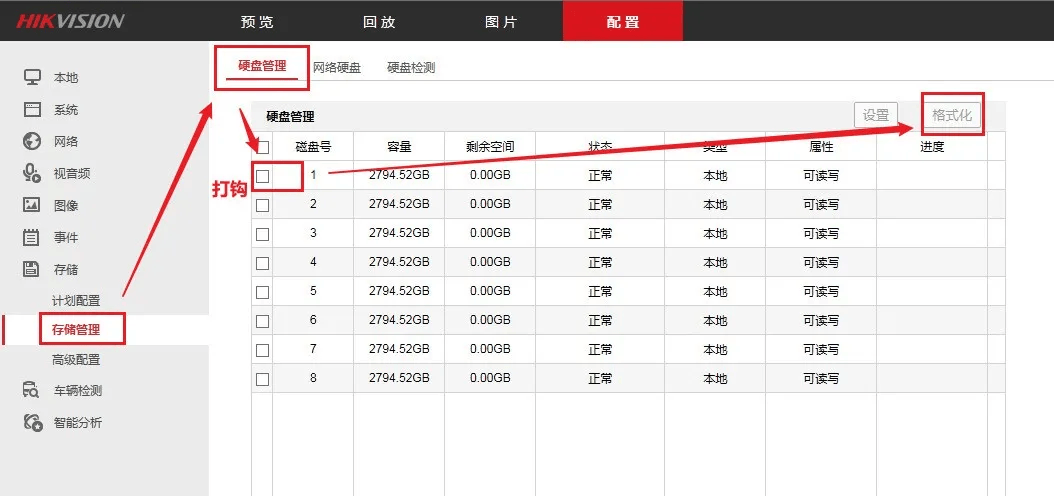The image size is (1054, 496).
Task: Select the checkbox for disk 8
Action: (263, 379)
